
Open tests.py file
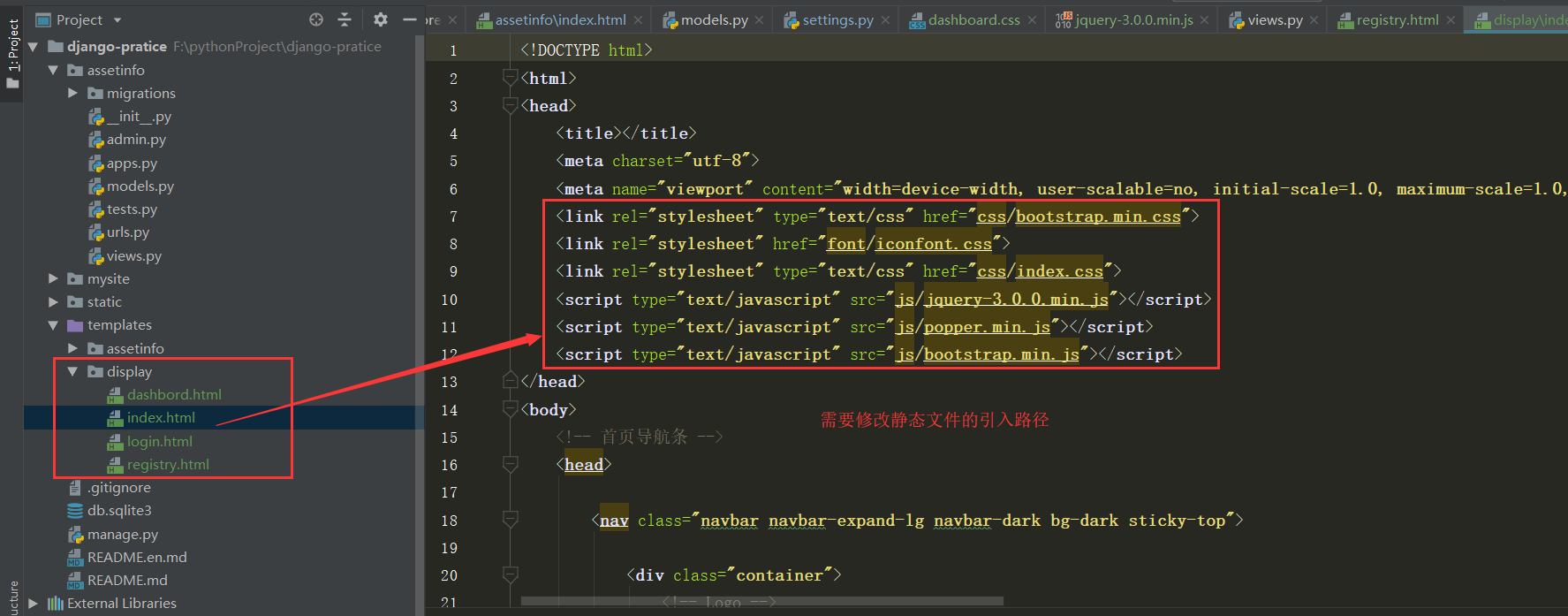[x=132, y=209]
